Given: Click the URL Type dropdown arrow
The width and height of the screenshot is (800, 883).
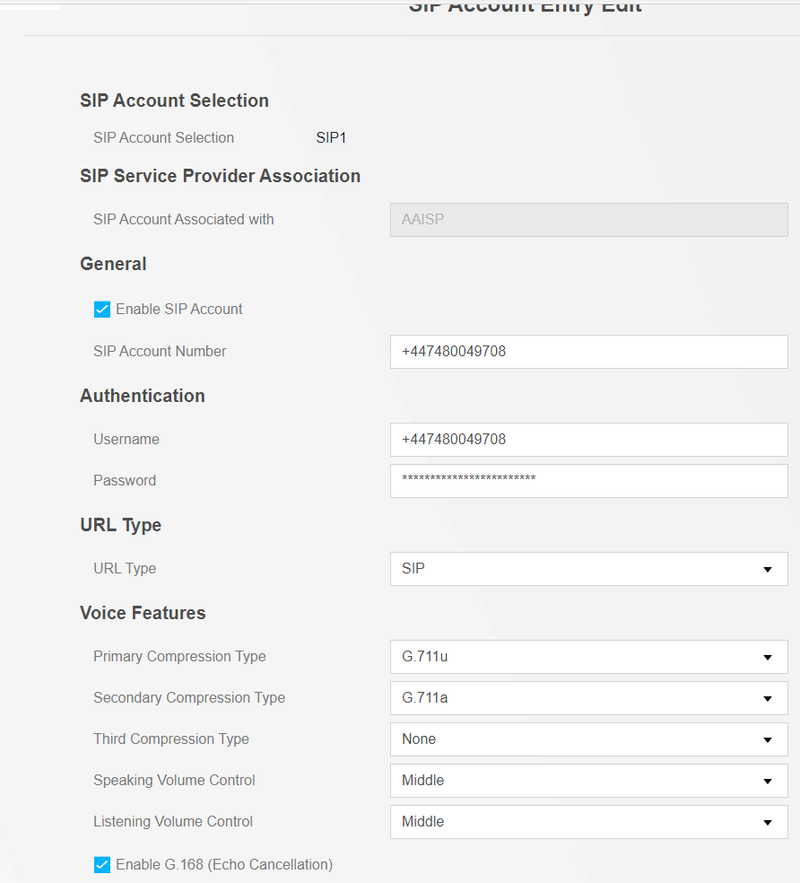Looking at the screenshot, I should point(767,569).
